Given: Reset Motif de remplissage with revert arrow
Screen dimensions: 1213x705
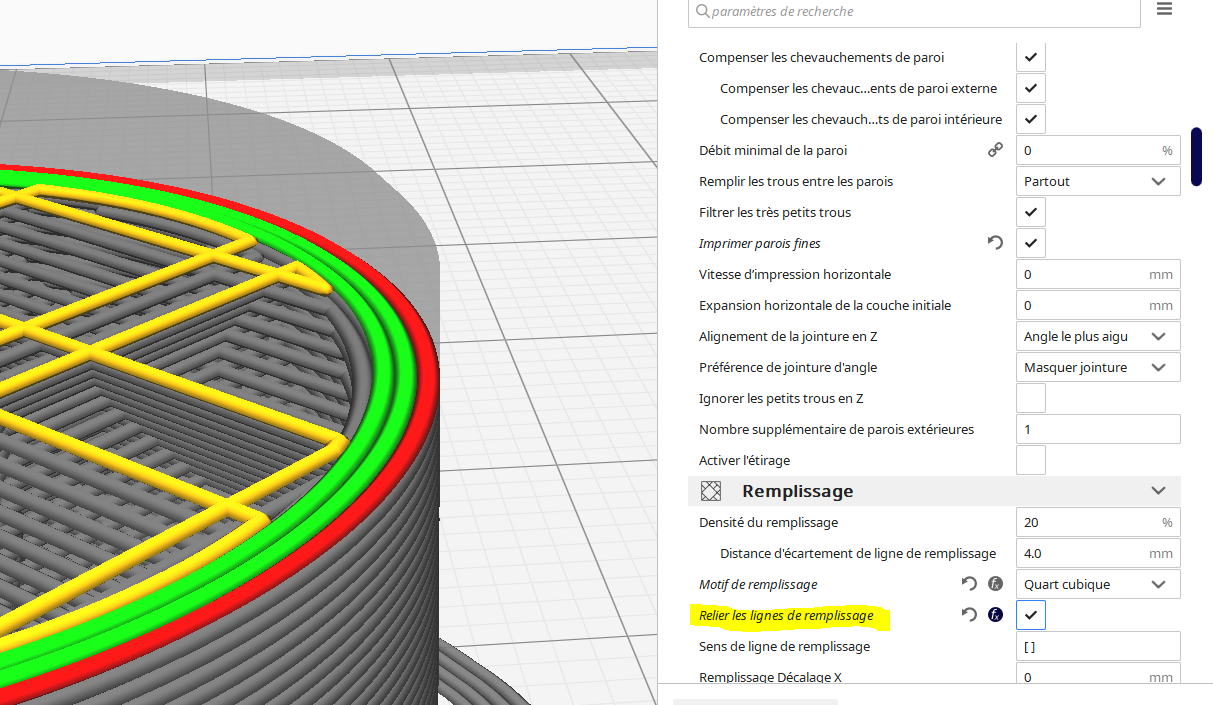Looking at the screenshot, I should 968,584.
